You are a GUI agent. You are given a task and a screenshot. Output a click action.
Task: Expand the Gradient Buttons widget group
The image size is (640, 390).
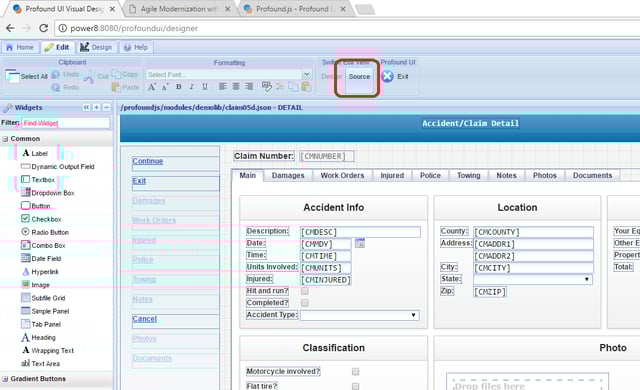(5, 379)
